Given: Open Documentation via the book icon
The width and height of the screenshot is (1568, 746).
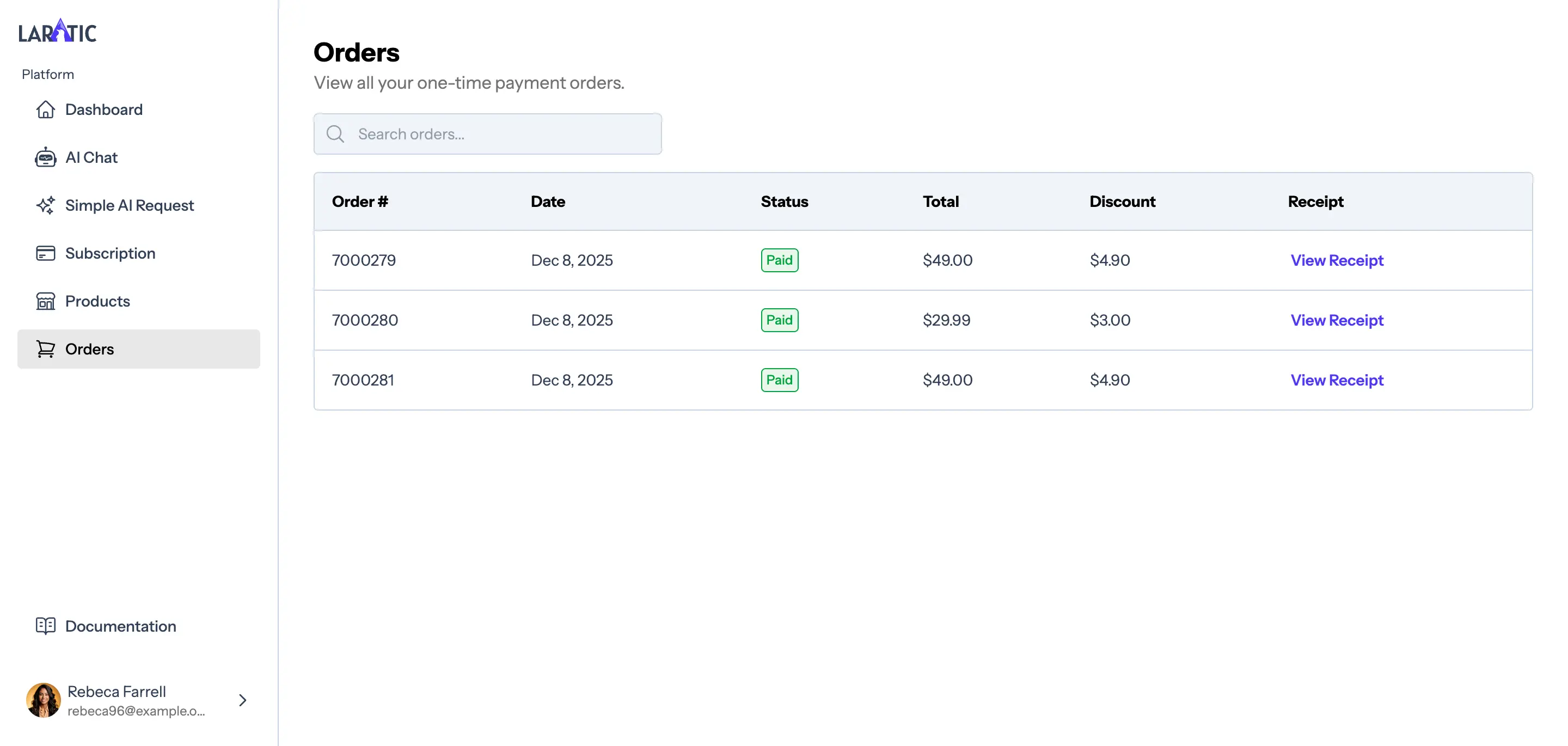Looking at the screenshot, I should (46, 626).
